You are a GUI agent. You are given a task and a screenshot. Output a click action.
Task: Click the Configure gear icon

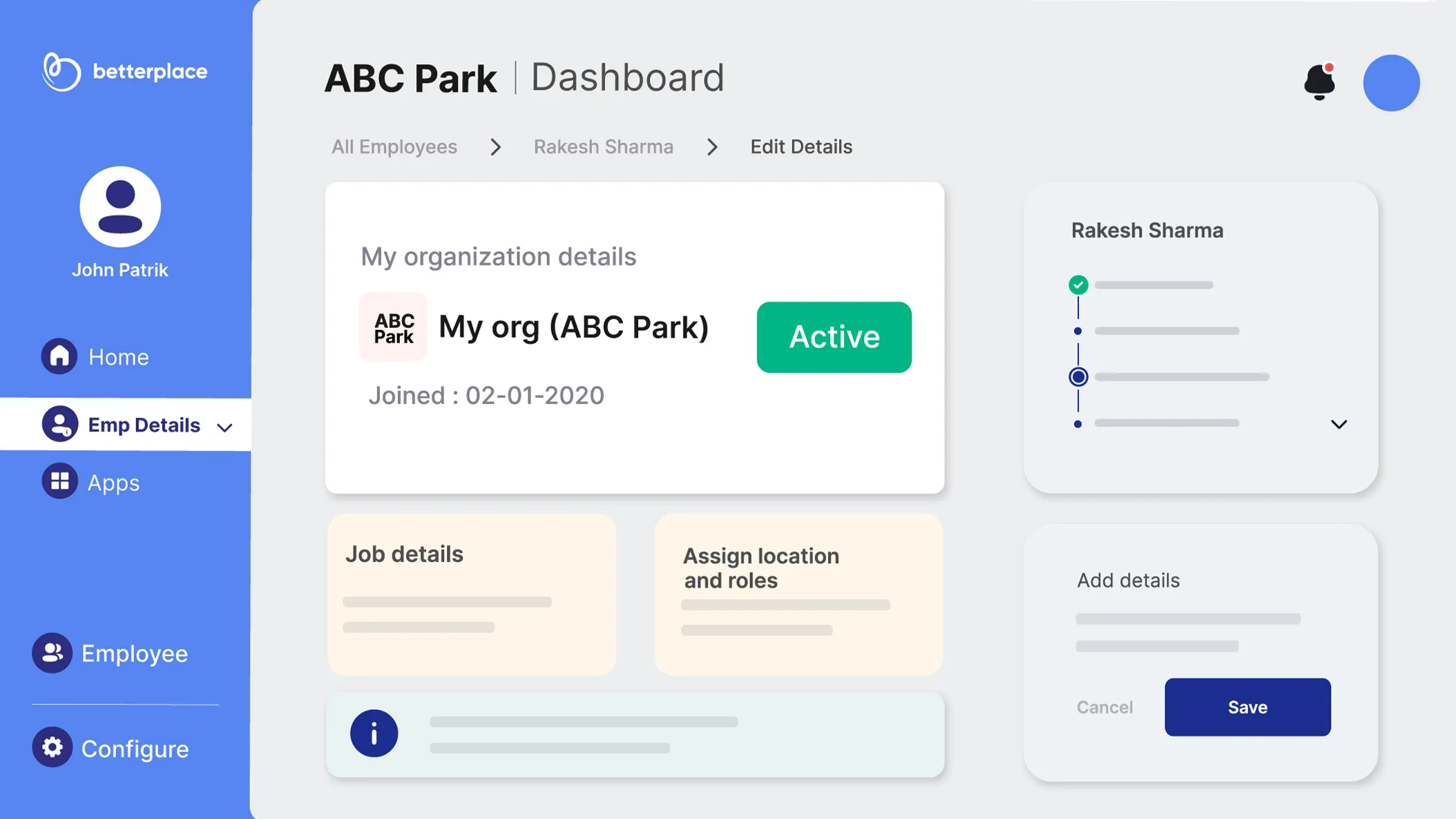(52, 747)
